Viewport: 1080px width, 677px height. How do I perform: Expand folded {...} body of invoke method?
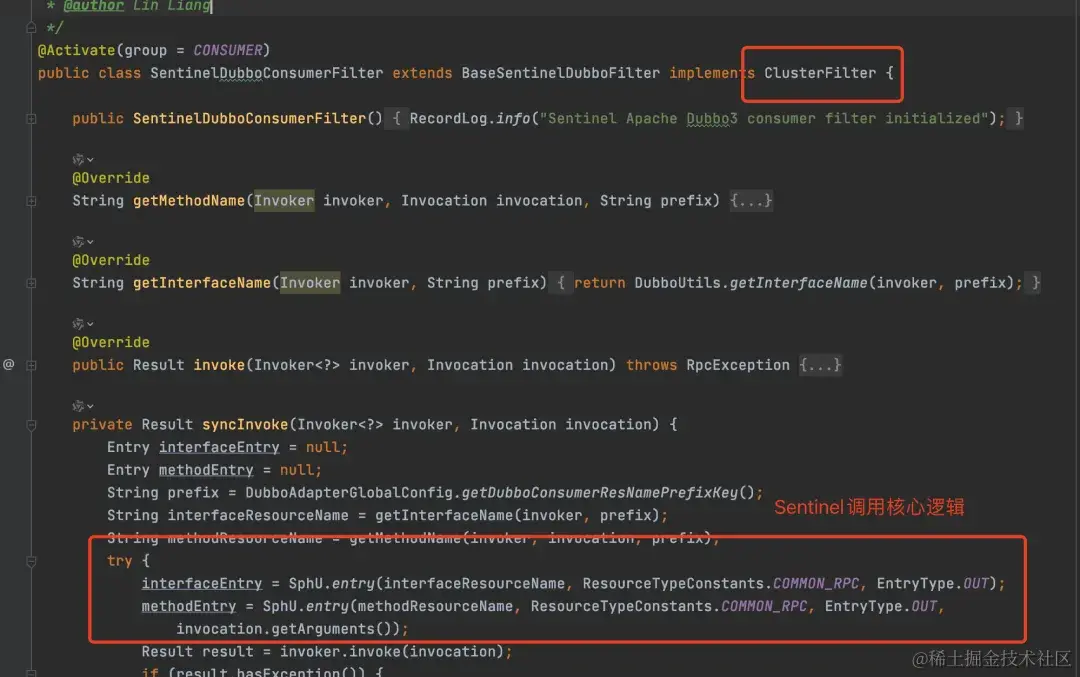coord(820,365)
